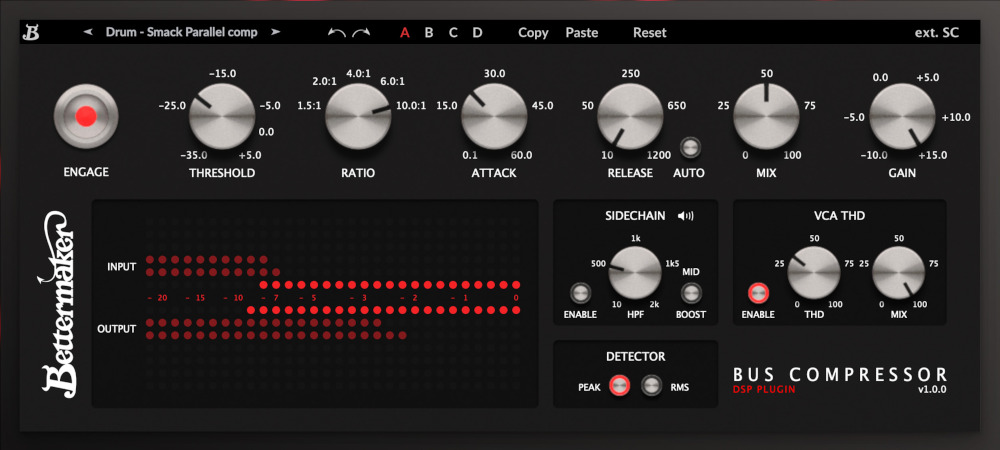Copy the current settings
The image size is (1000, 450).
[533, 33]
